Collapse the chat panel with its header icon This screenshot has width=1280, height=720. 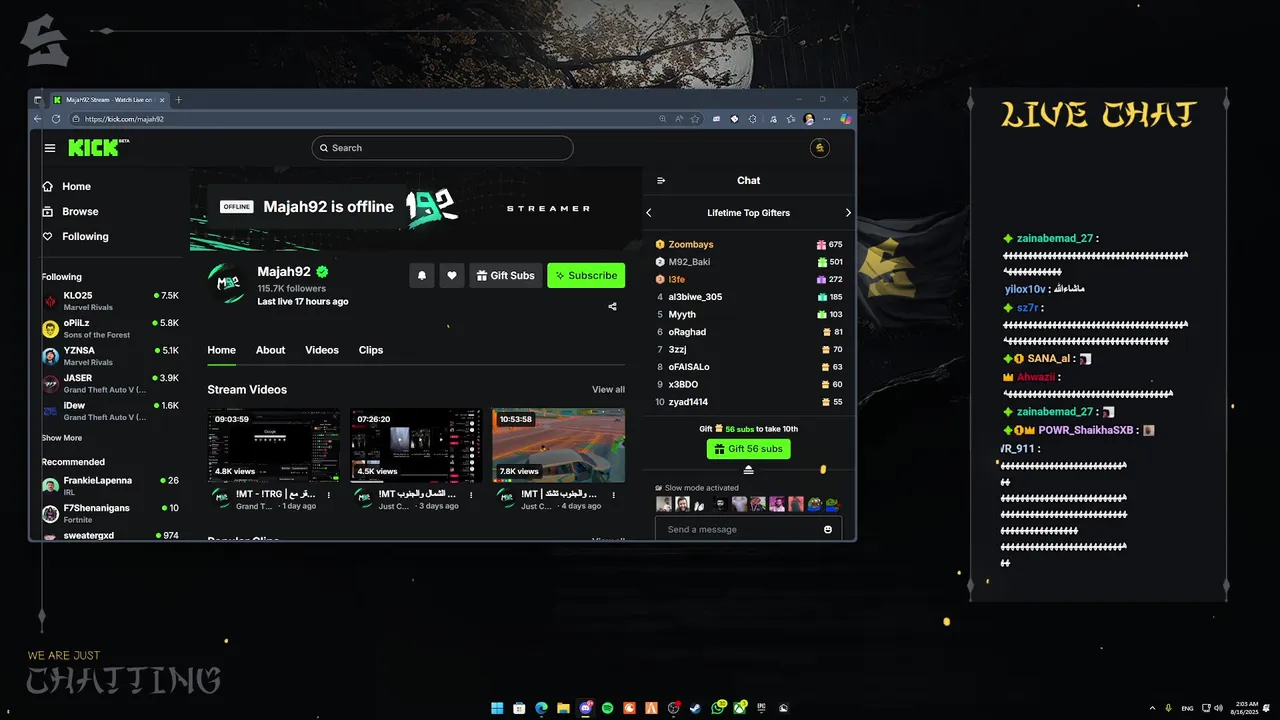tap(661, 181)
